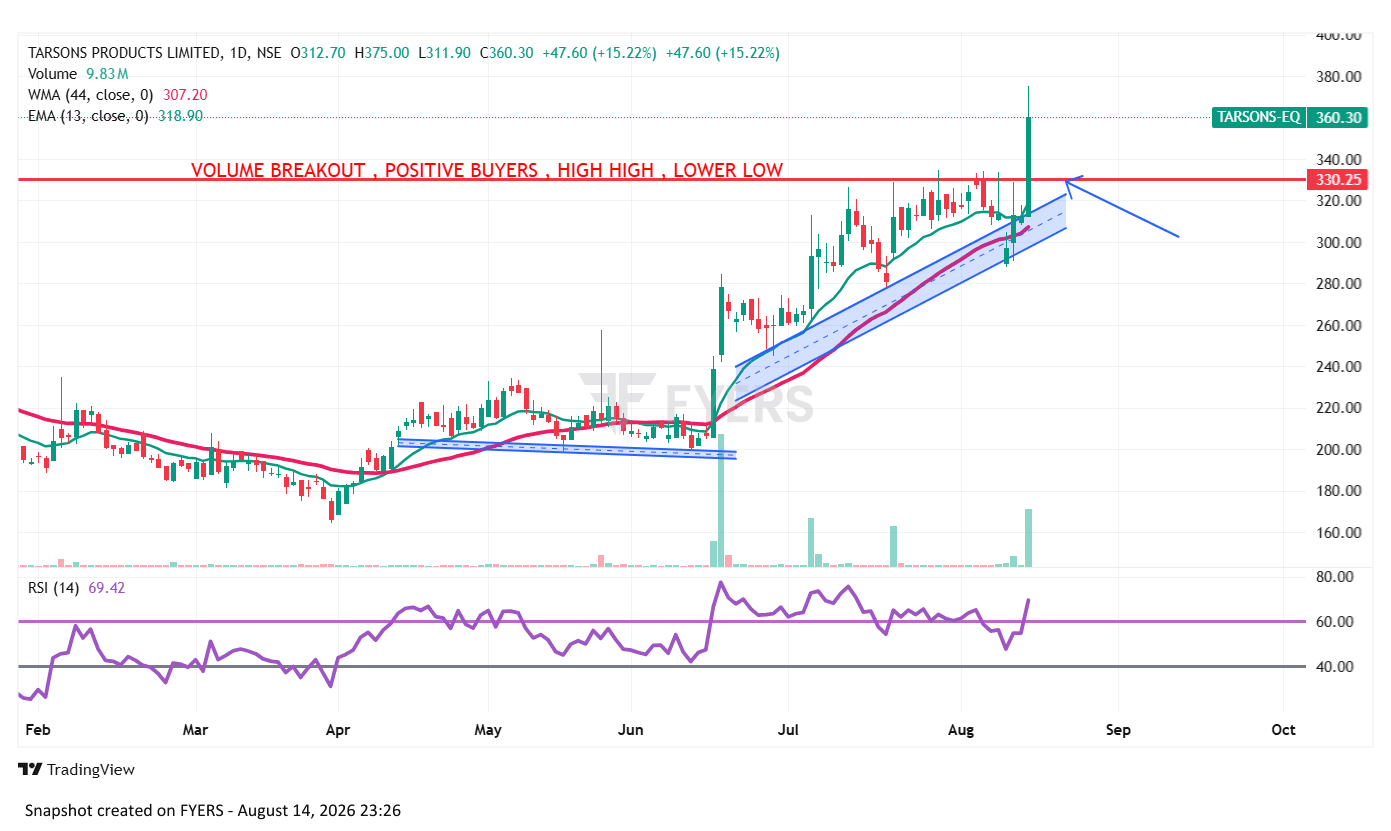This screenshot has width=1391, height=831.
Task: Click the Mar label on time axis
Action: 195,730
